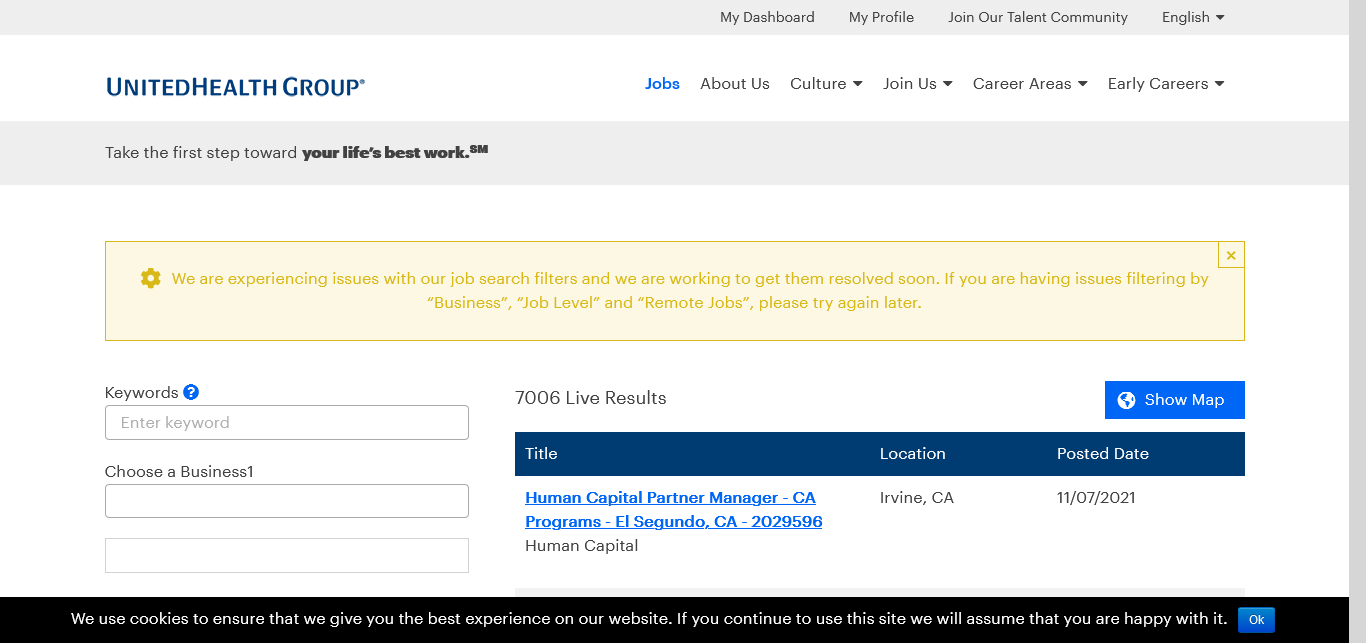Click the Choose a Business field
The image size is (1366, 643).
[x=287, y=501]
